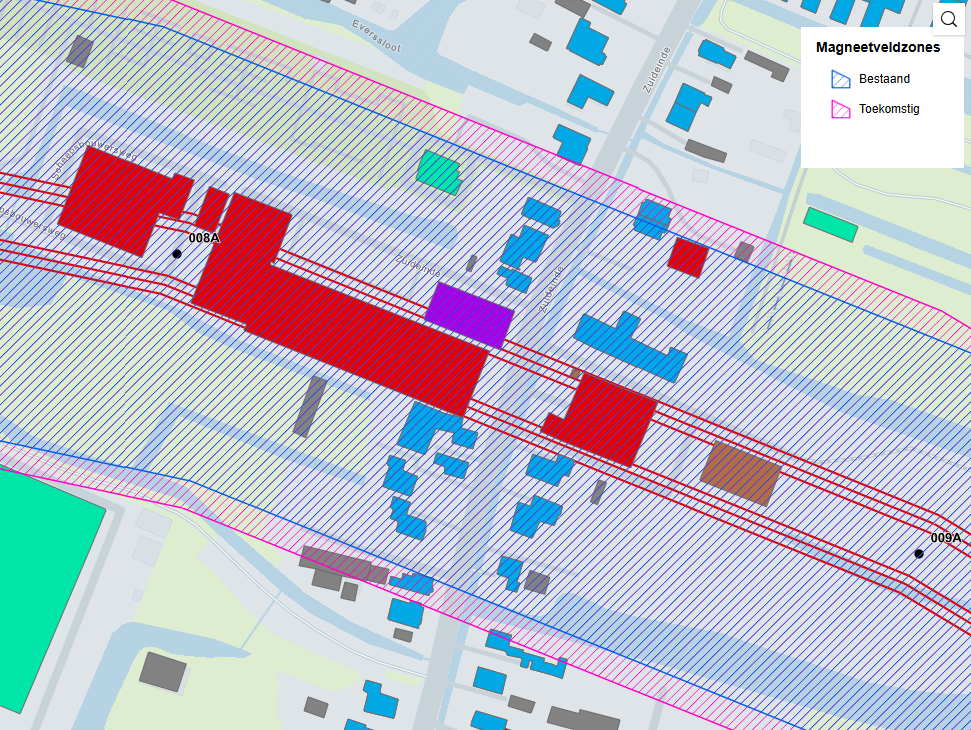971x730 pixels.
Task: Click the Toekomstig legend label
Action: click(x=889, y=109)
